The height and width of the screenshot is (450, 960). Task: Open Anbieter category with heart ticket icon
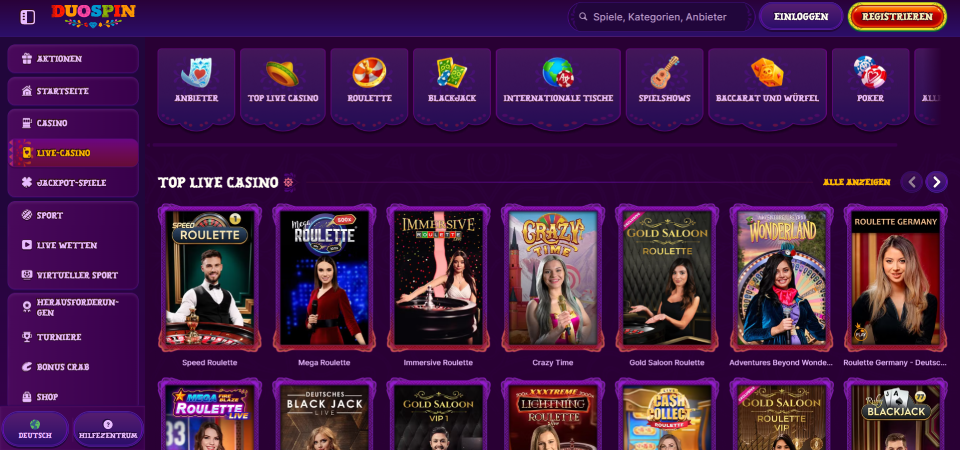coord(196,73)
